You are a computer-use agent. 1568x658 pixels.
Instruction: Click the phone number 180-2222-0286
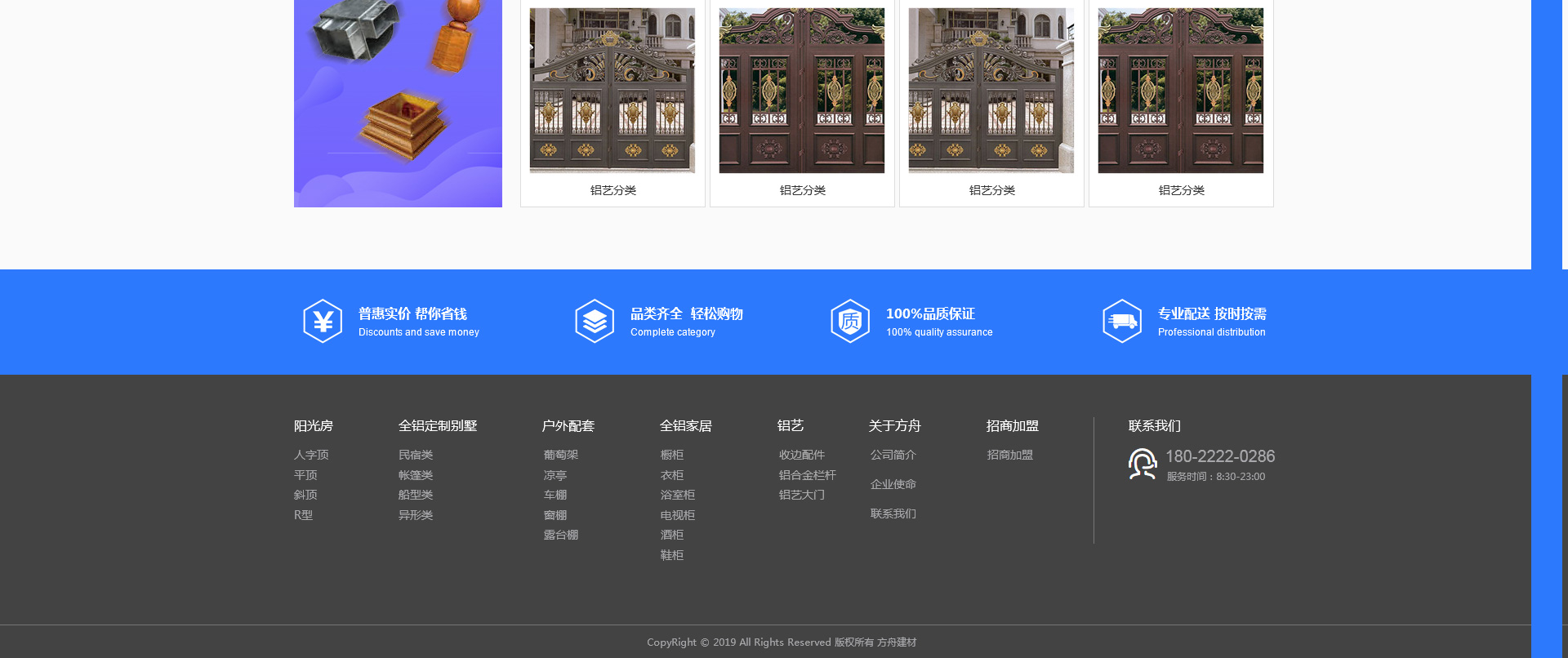(1220, 456)
